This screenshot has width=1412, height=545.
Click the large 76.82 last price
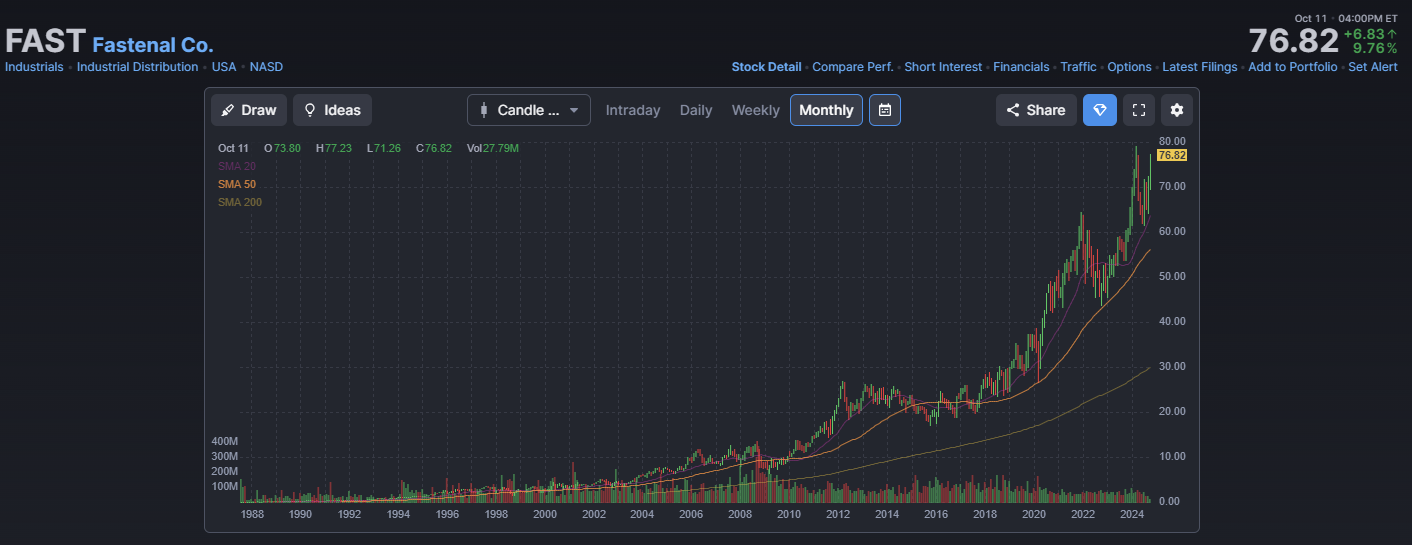1293,41
